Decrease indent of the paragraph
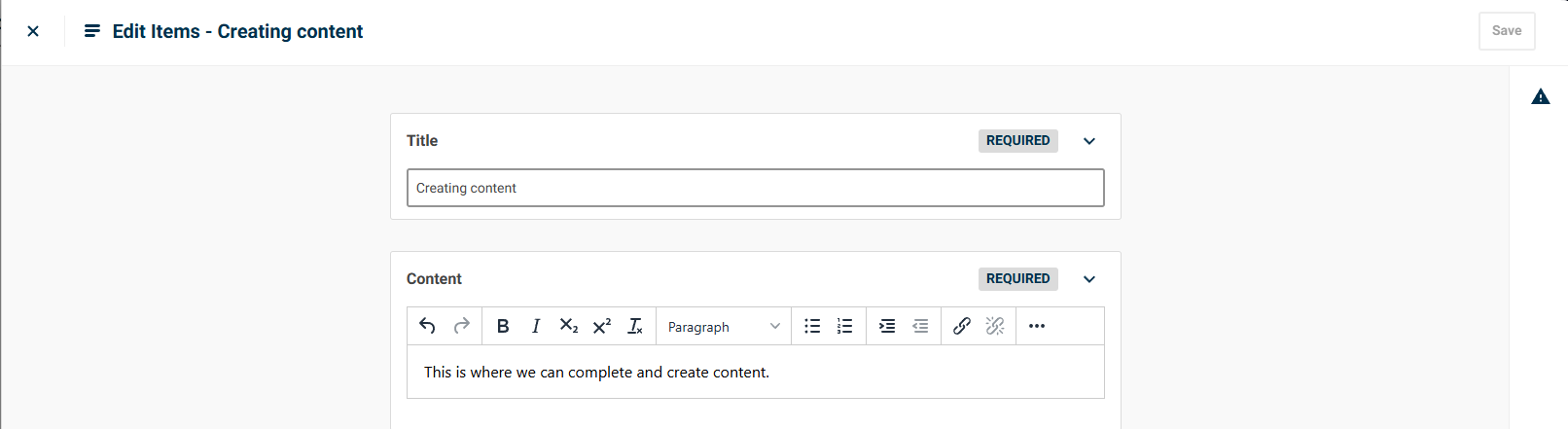This screenshot has height=429, width=1568. [x=920, y=326]
